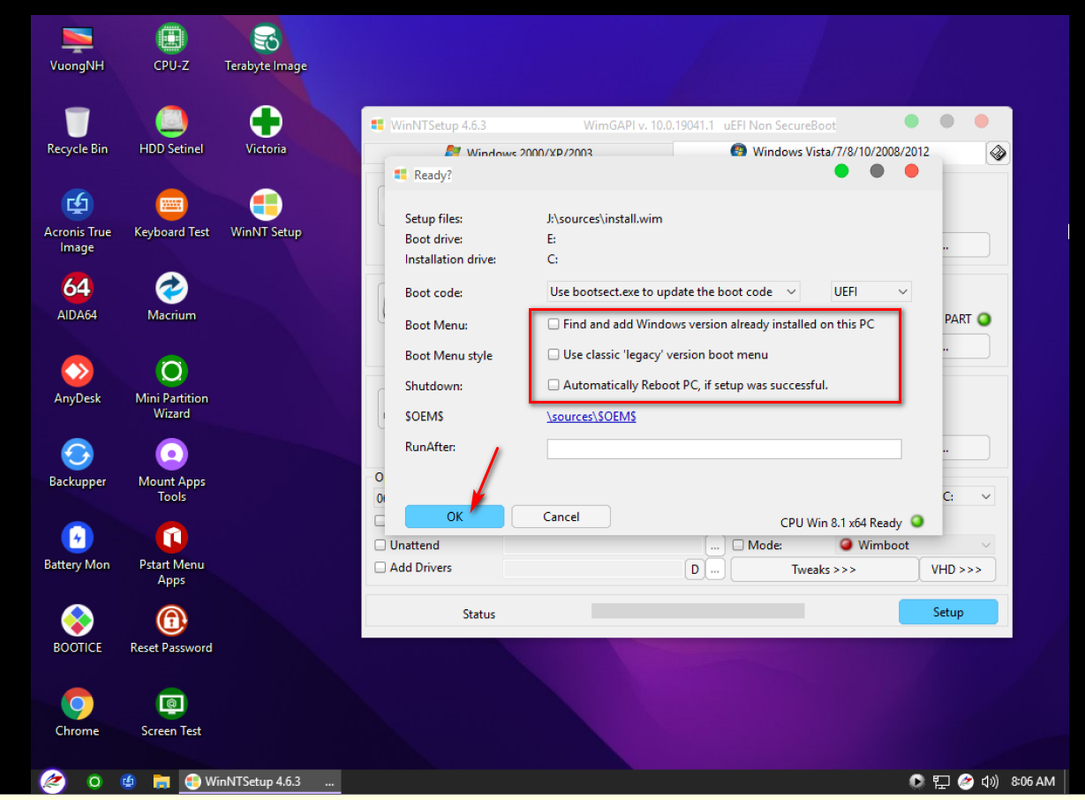Click the Status progress bar
Image resolution: width=1085 pixels, height=800 pixels.
[x=698, y=611]
